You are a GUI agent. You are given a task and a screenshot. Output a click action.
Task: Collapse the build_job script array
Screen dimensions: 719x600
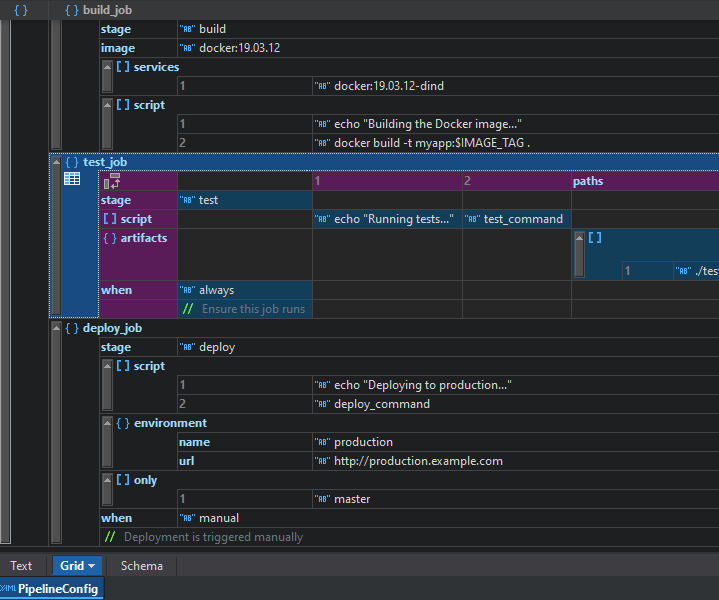coord(107,105)
